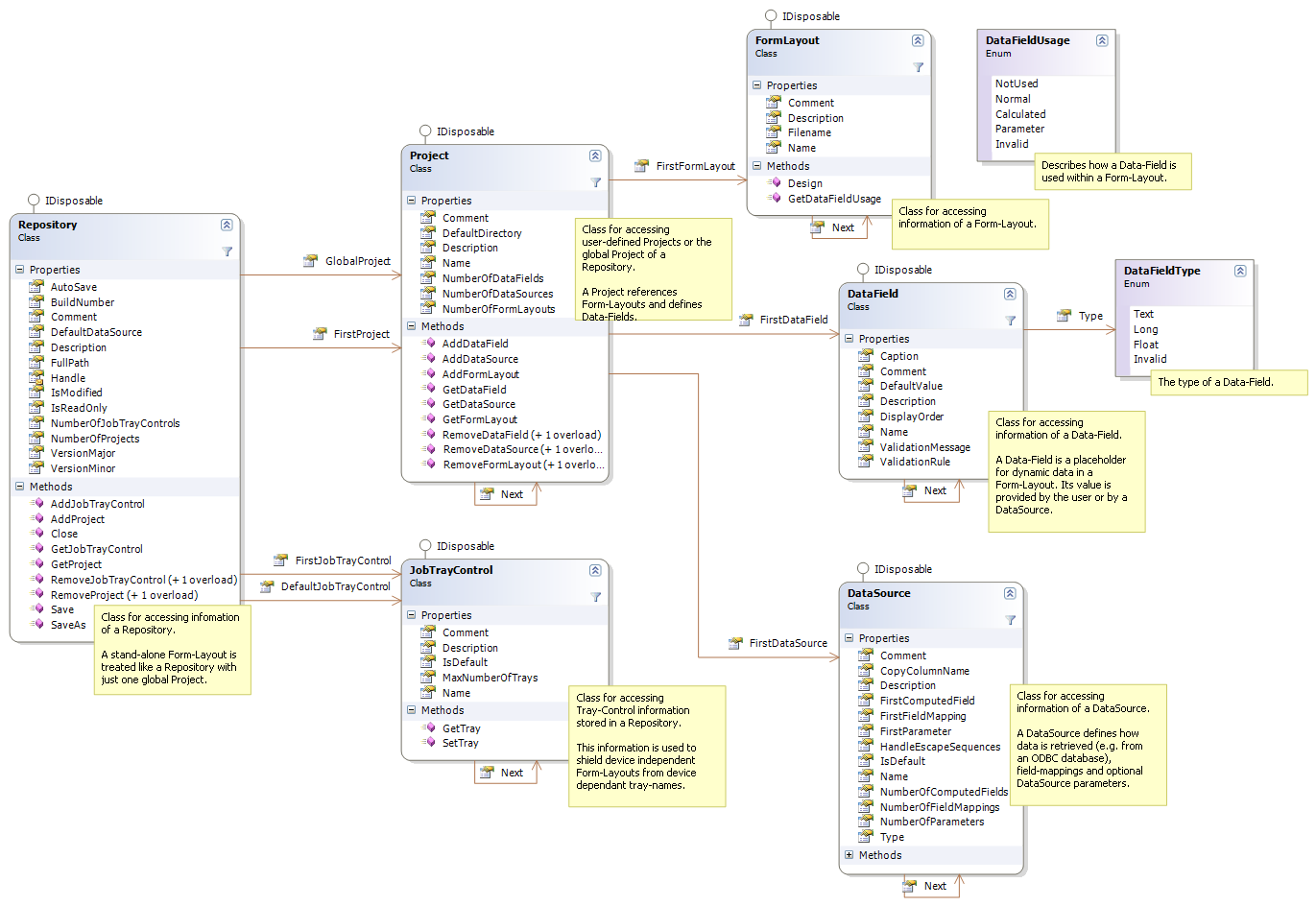Select the AddDataField method icon in Project
Screen dimensions: 1316x906
(429, 343)
